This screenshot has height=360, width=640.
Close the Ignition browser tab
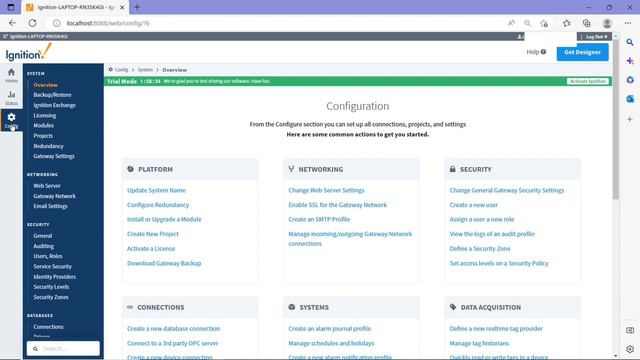(x=122, y=7)
